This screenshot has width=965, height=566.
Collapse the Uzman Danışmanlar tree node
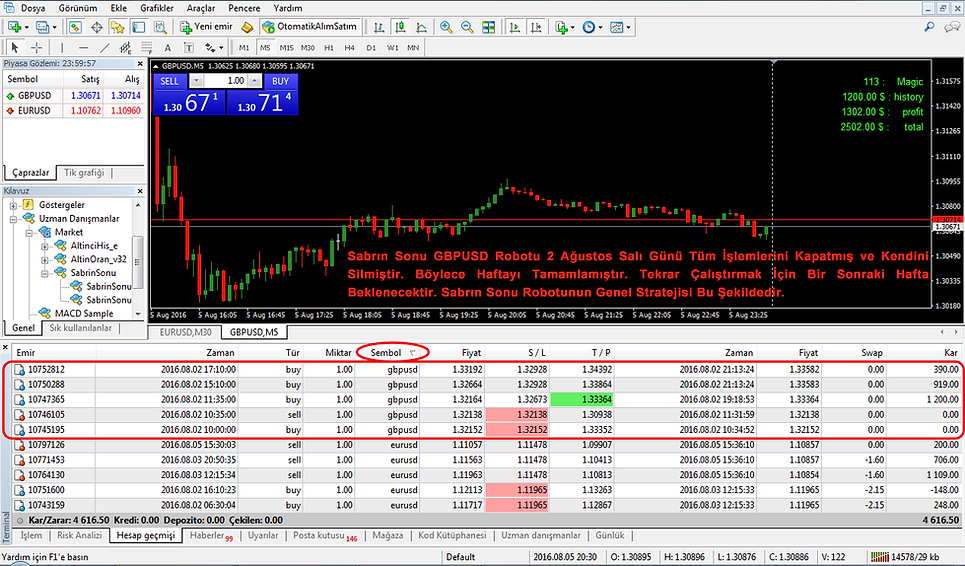pos(13,219)
